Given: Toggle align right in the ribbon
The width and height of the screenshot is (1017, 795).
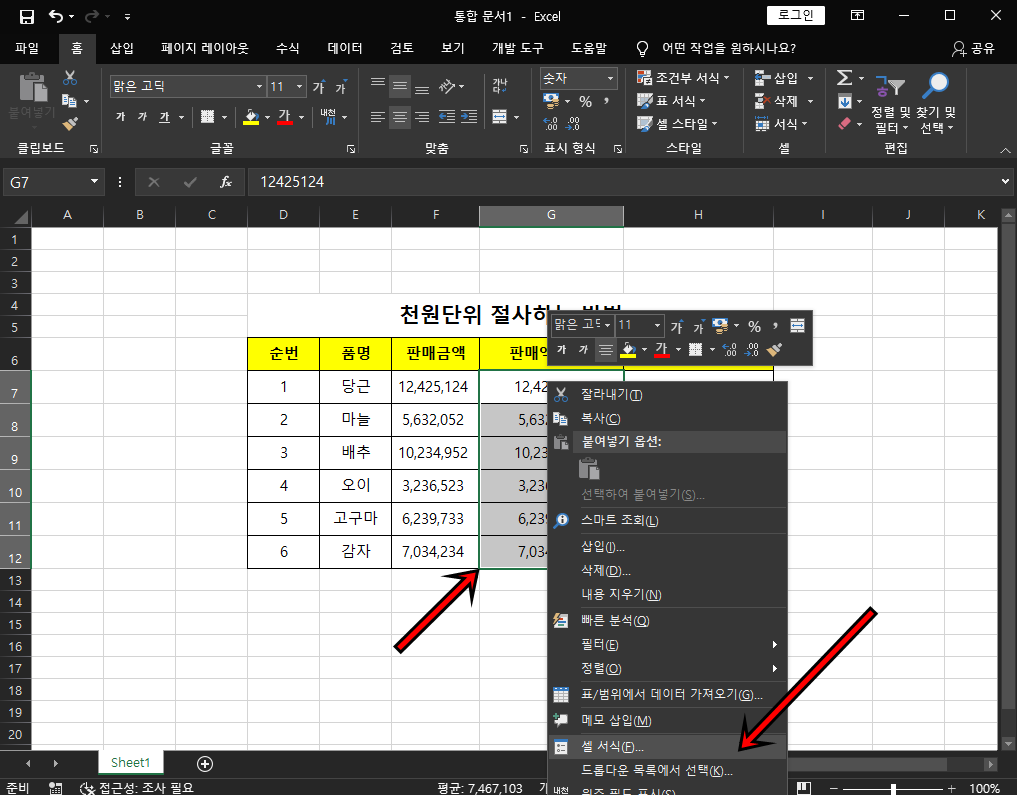Looking at the screenshot, I should click(422, 117).
